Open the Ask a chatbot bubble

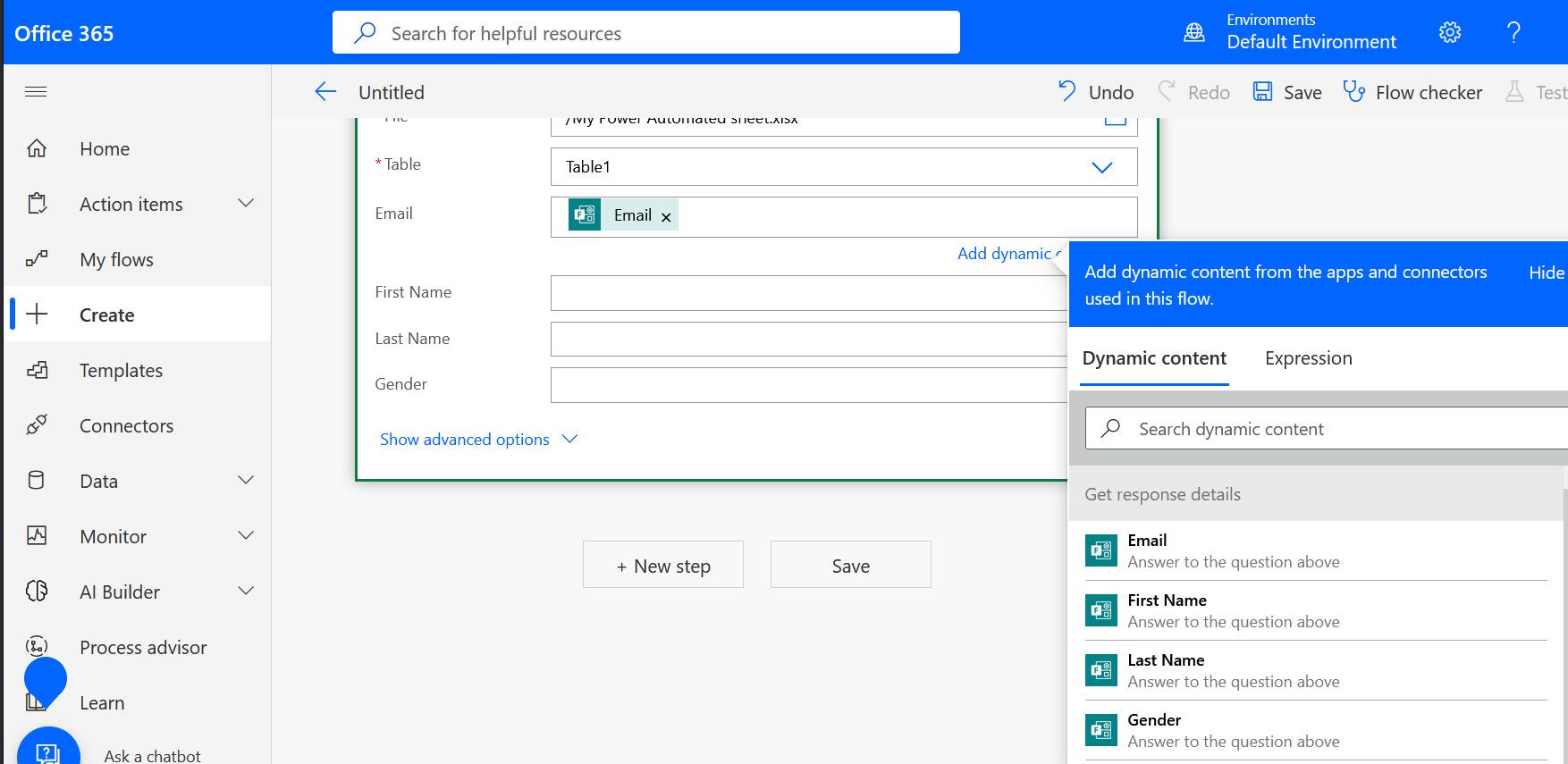[48, 749]
